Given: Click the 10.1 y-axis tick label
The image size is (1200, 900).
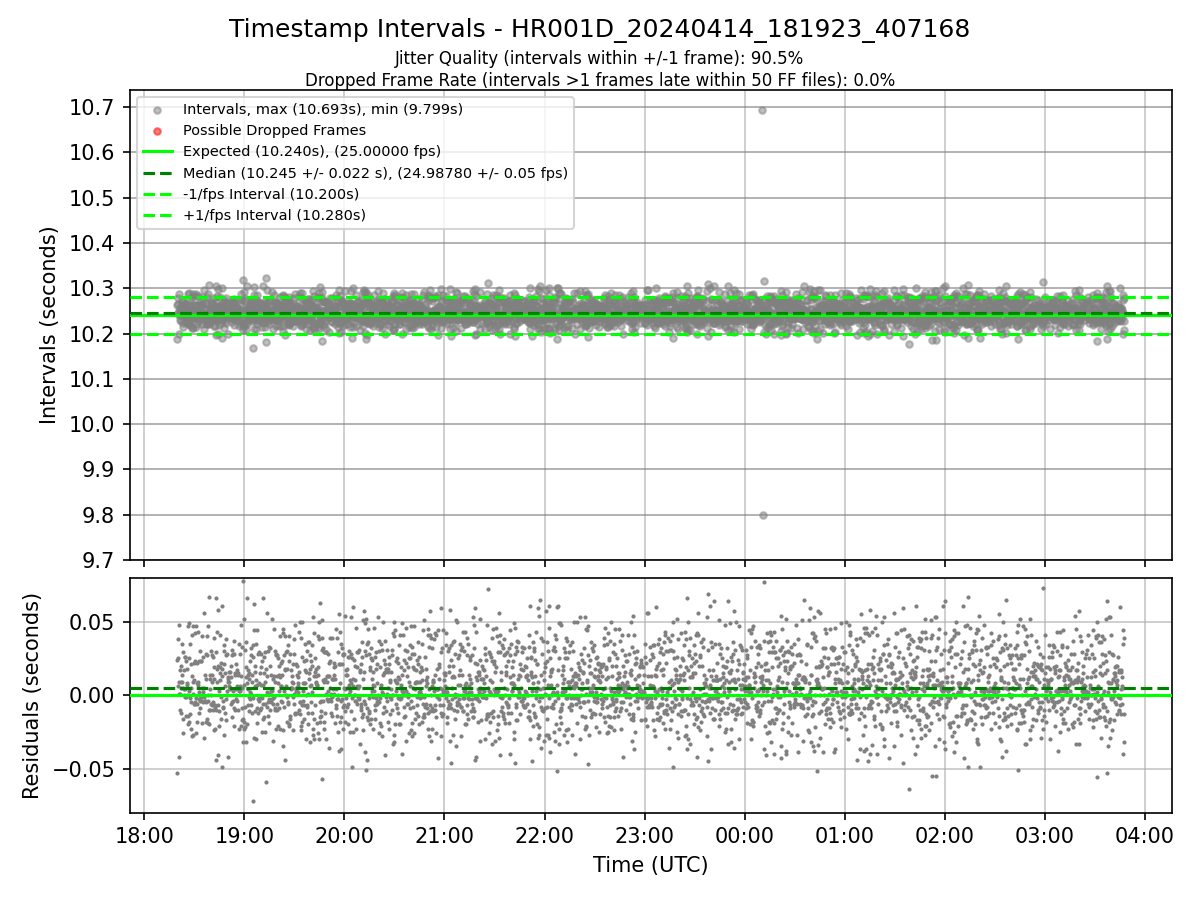Looking at the screenshot, I should coord(91,379).
